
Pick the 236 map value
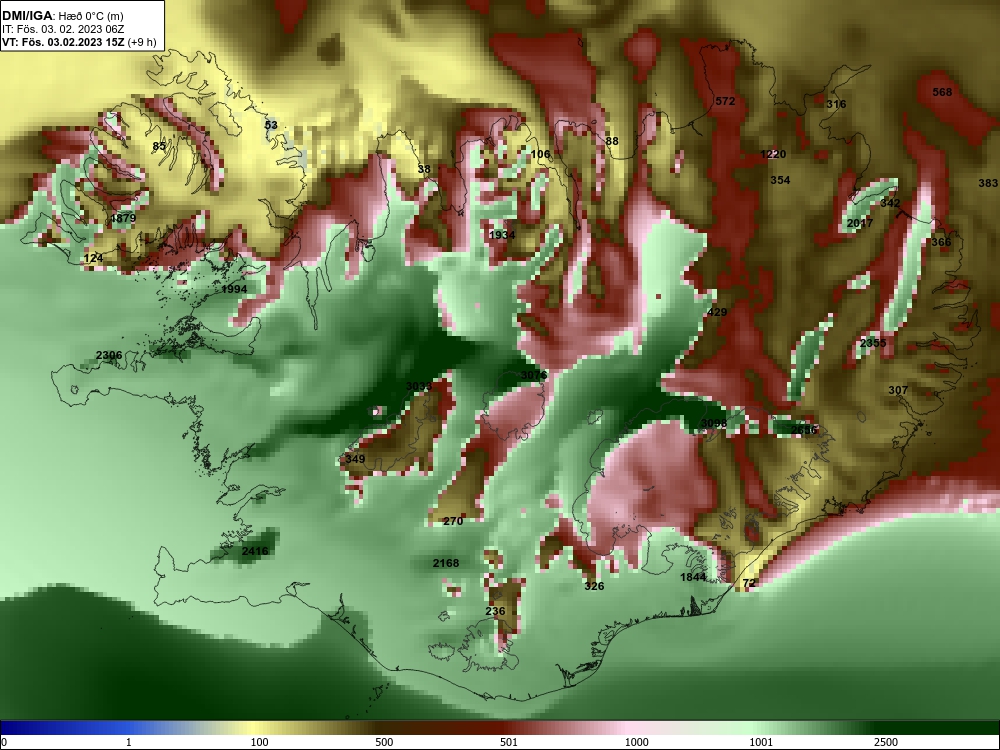pyautogui.click(x=495, y=611)
